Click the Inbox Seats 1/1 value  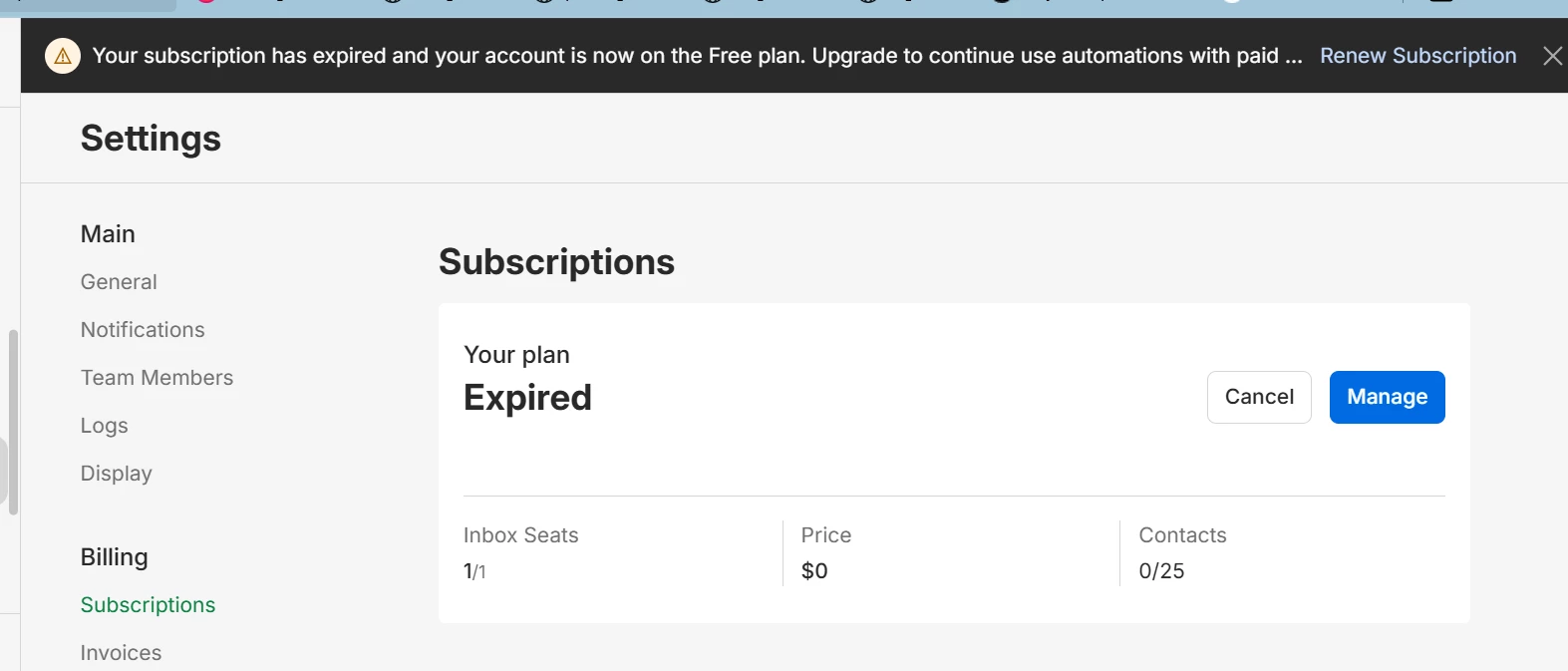(x=474, y=571)
